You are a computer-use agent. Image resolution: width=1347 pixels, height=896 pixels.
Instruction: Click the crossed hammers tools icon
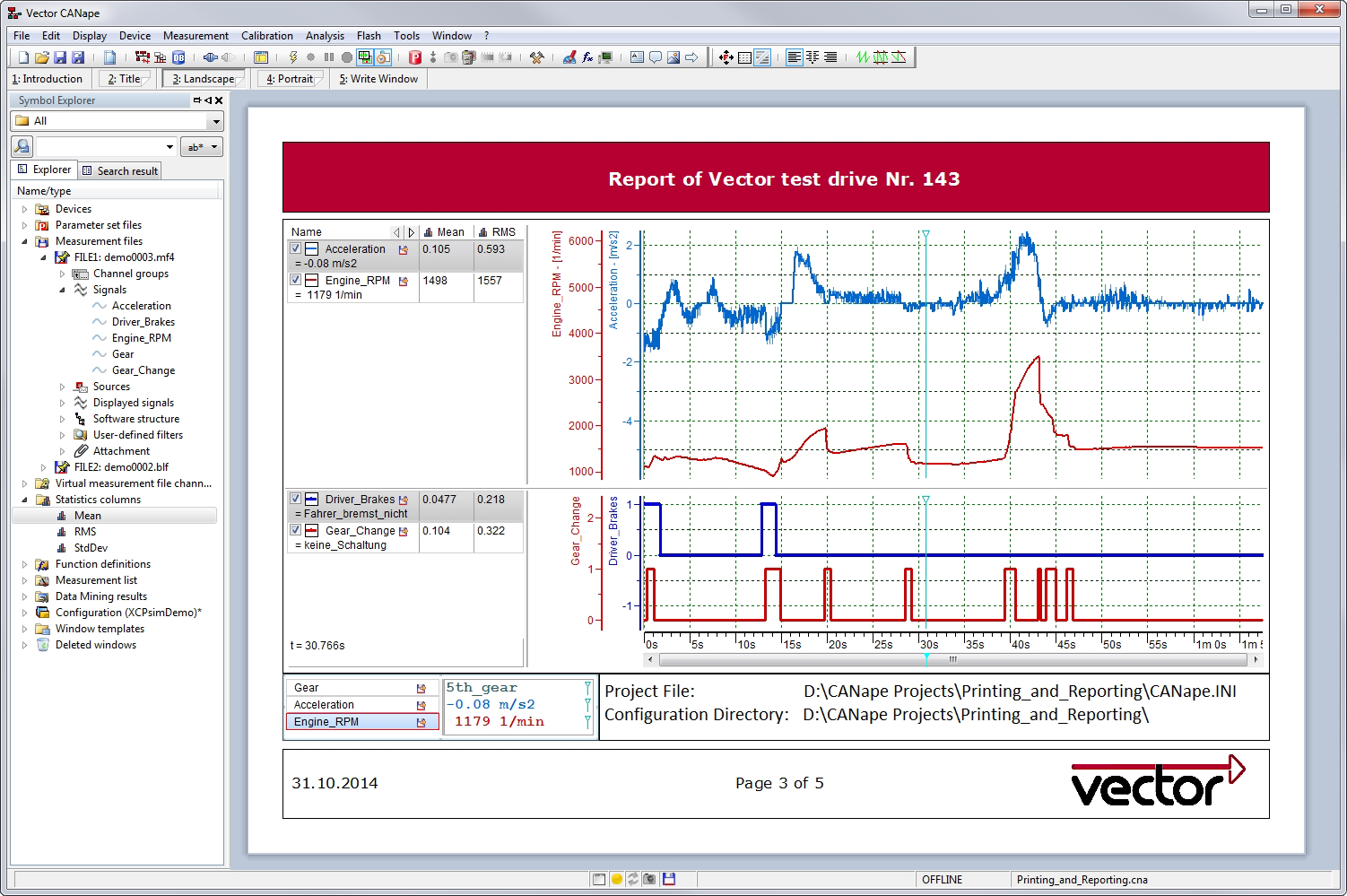coord(536,57)
